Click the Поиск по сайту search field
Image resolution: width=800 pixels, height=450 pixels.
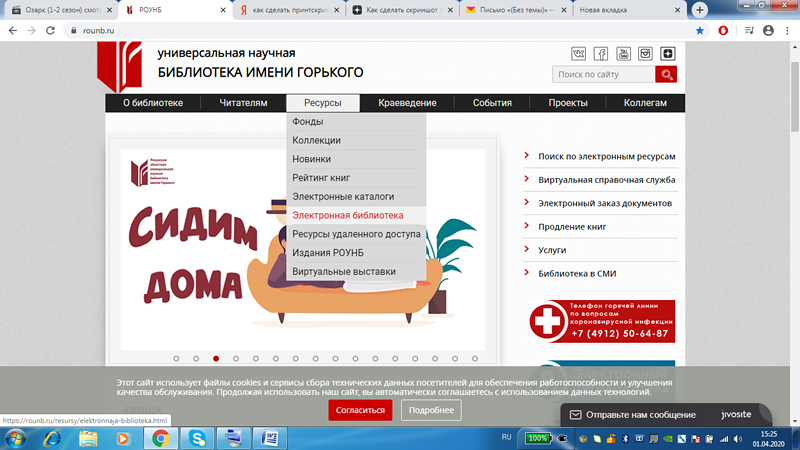(603, 75)
